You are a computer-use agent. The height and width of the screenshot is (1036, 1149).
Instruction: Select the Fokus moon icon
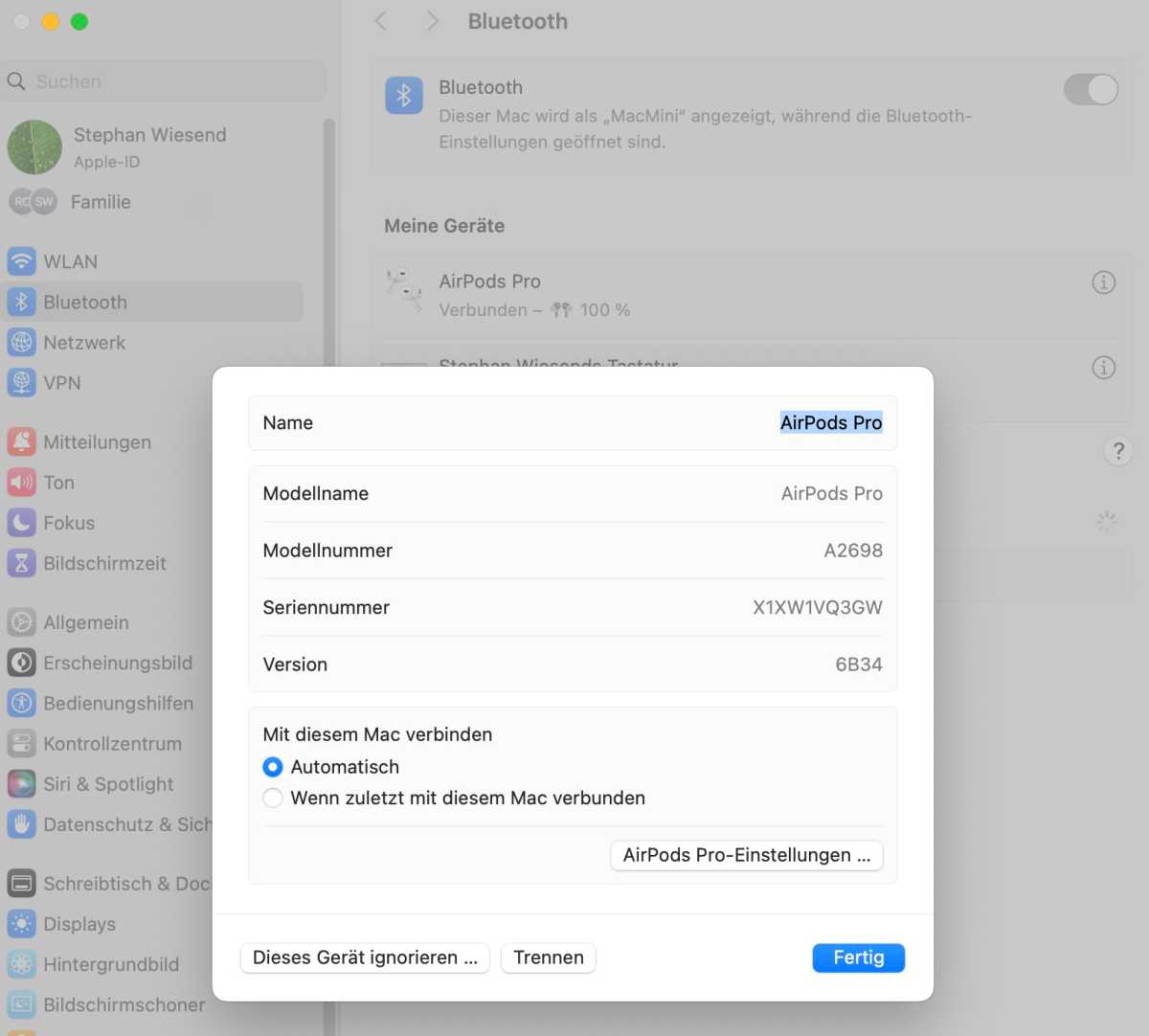coord(21,522)
